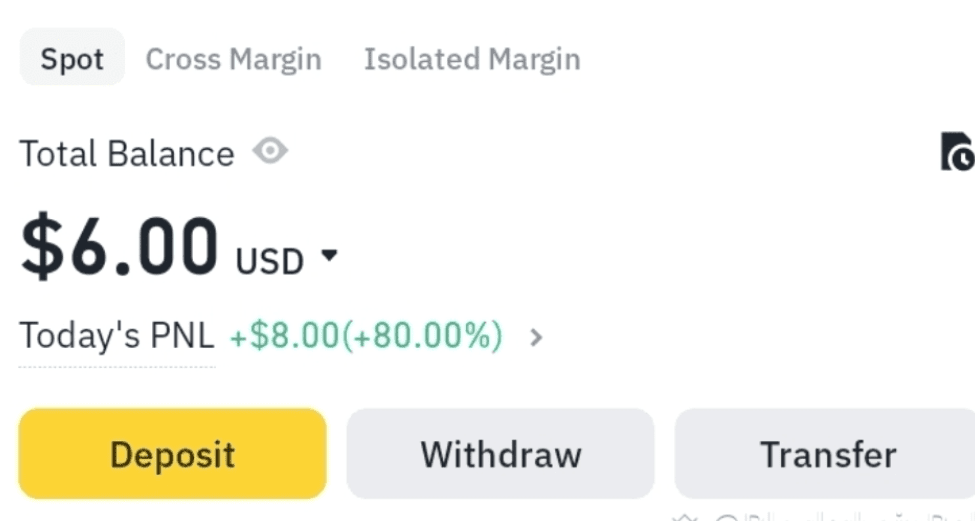
Task: Tap the Transfer button
Action: click(x=827, y=454)
